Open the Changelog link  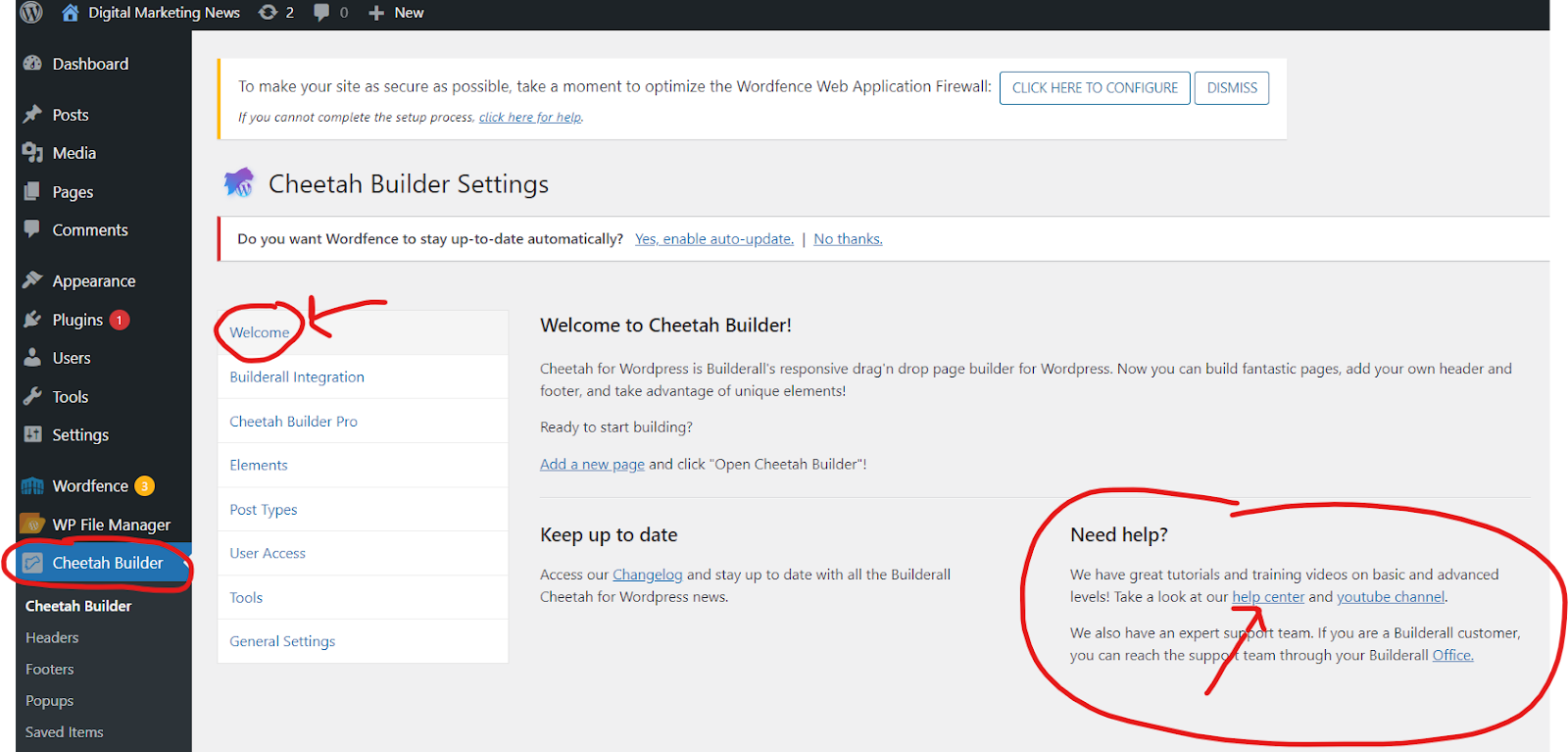click(x=648, y=575)
